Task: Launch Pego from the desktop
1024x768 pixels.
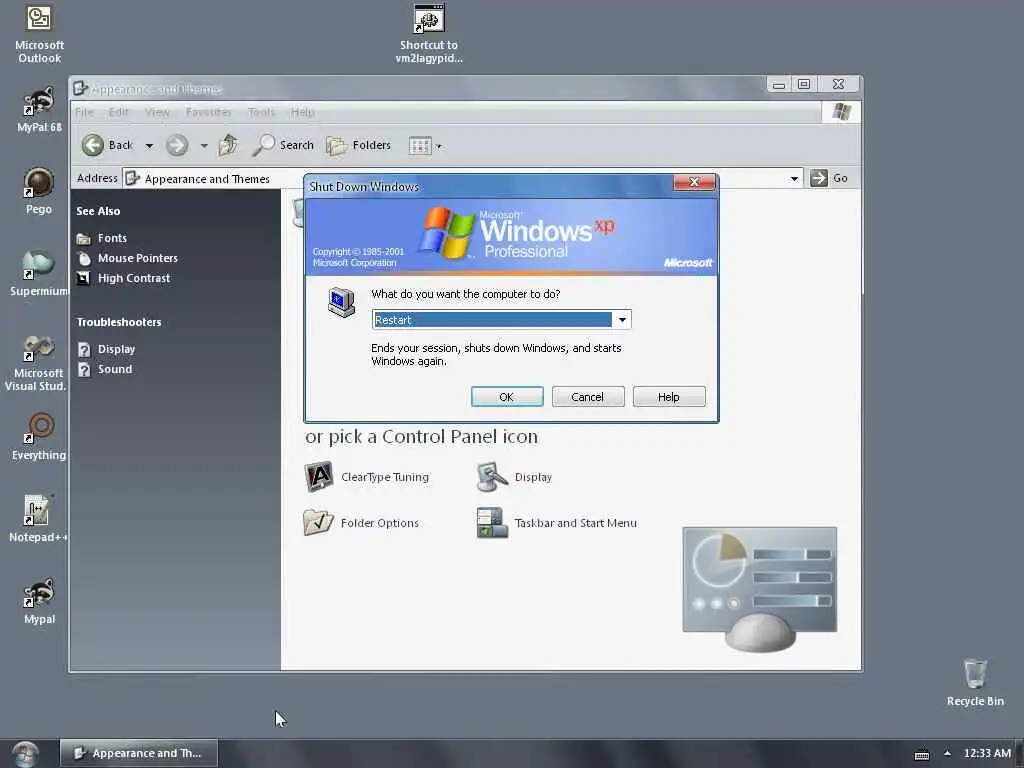Action: pos(39,191)
